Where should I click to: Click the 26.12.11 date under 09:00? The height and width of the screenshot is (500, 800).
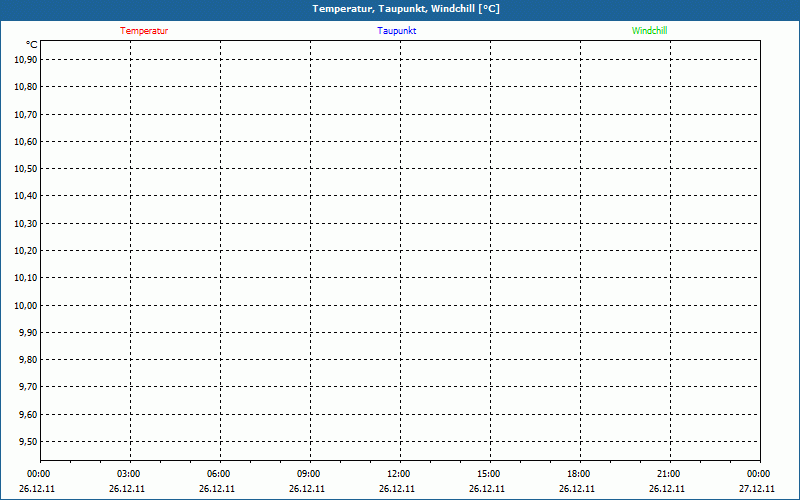[307, 489]
